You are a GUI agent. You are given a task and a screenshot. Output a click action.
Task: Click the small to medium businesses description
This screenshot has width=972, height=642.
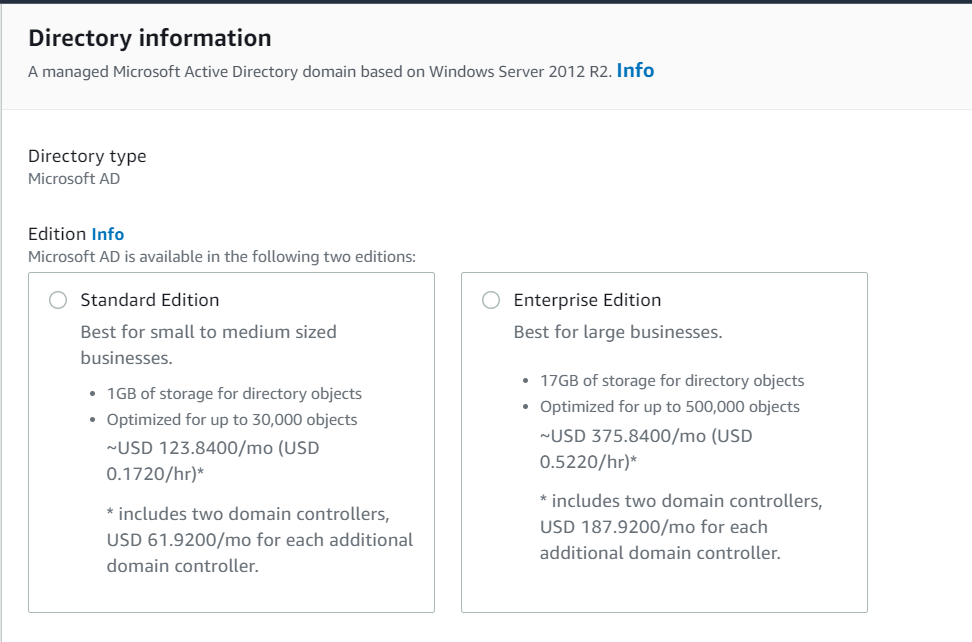tap(208, 344)
